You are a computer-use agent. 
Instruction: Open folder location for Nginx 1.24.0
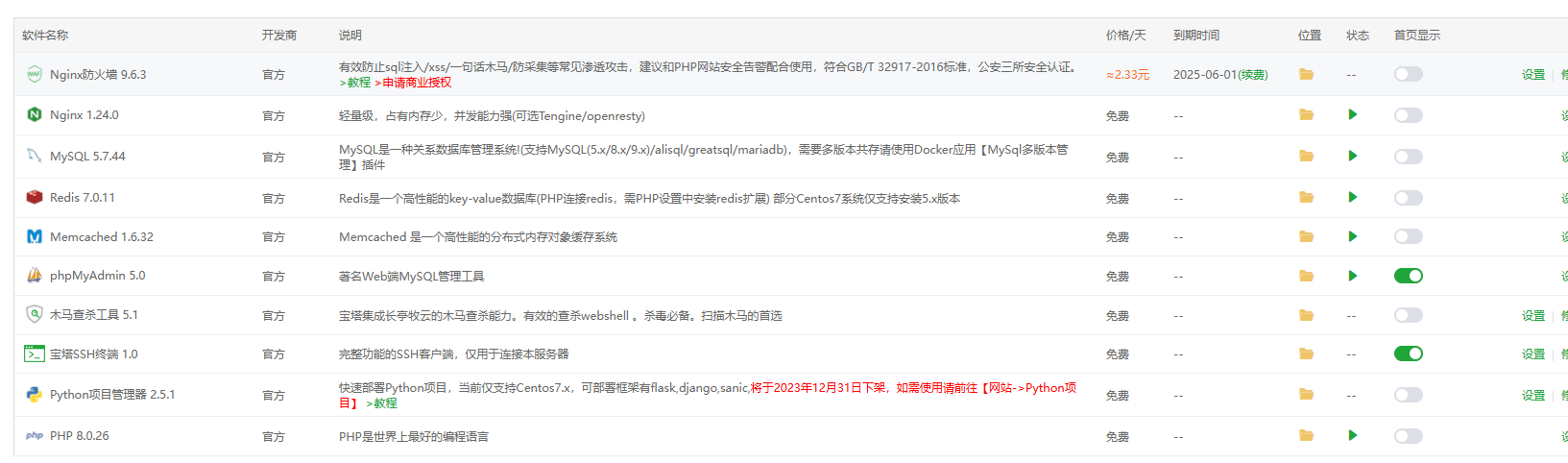pyautogui.click(x=1306, y=114)
